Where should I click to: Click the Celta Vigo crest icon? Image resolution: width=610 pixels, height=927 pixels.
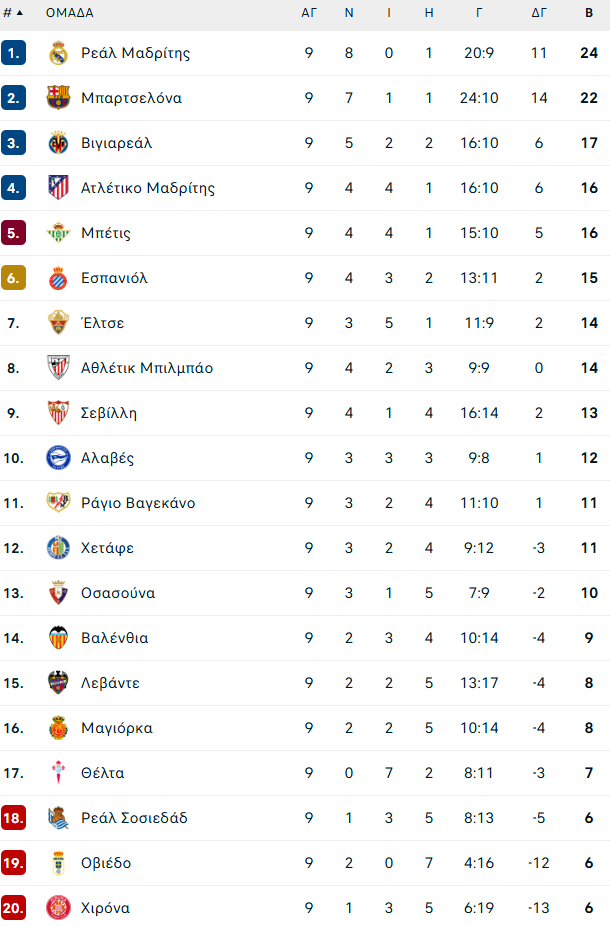[58, 773]
